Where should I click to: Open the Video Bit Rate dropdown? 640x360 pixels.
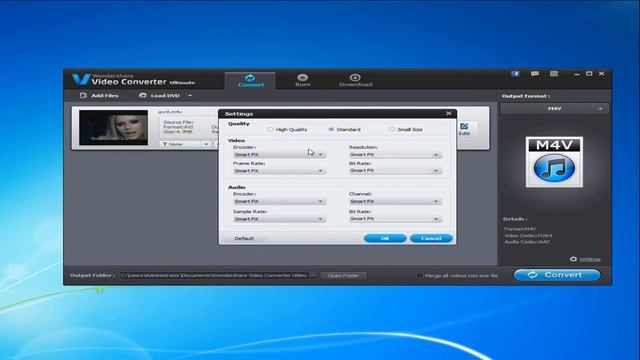pyautogui.click(x=395, y=171)
